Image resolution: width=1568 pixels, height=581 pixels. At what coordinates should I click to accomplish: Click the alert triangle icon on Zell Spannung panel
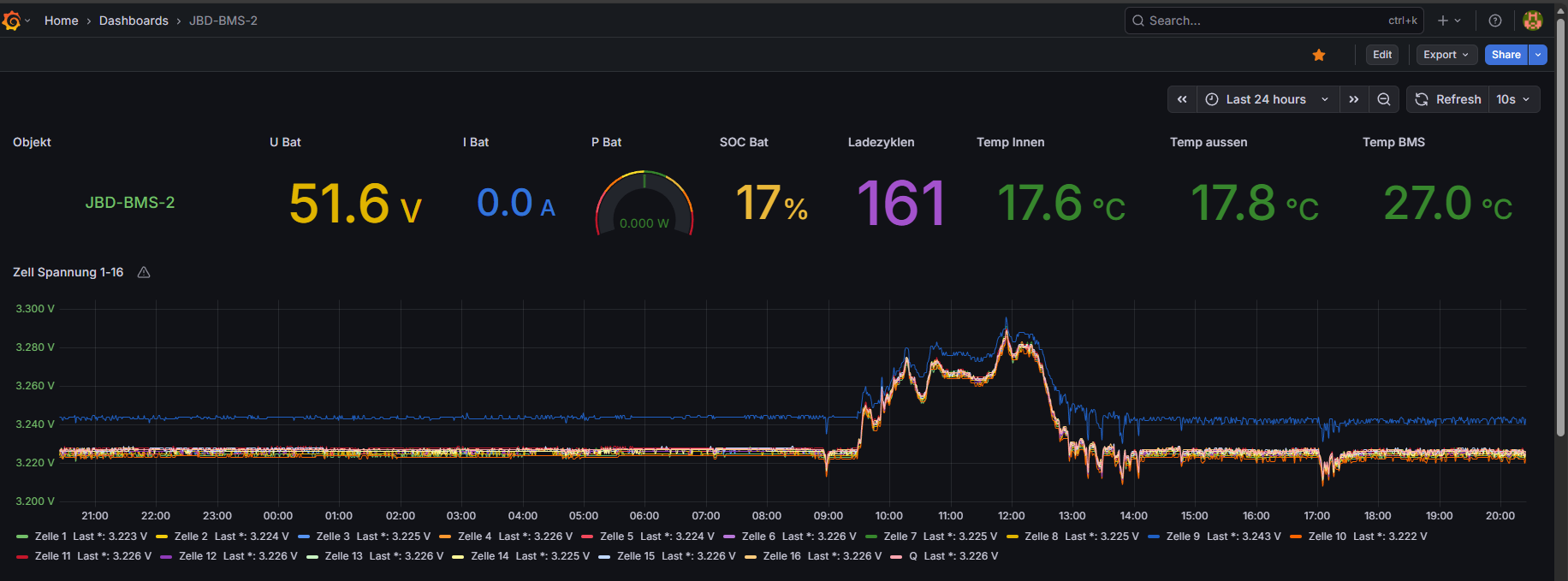(x=144, y=272)
